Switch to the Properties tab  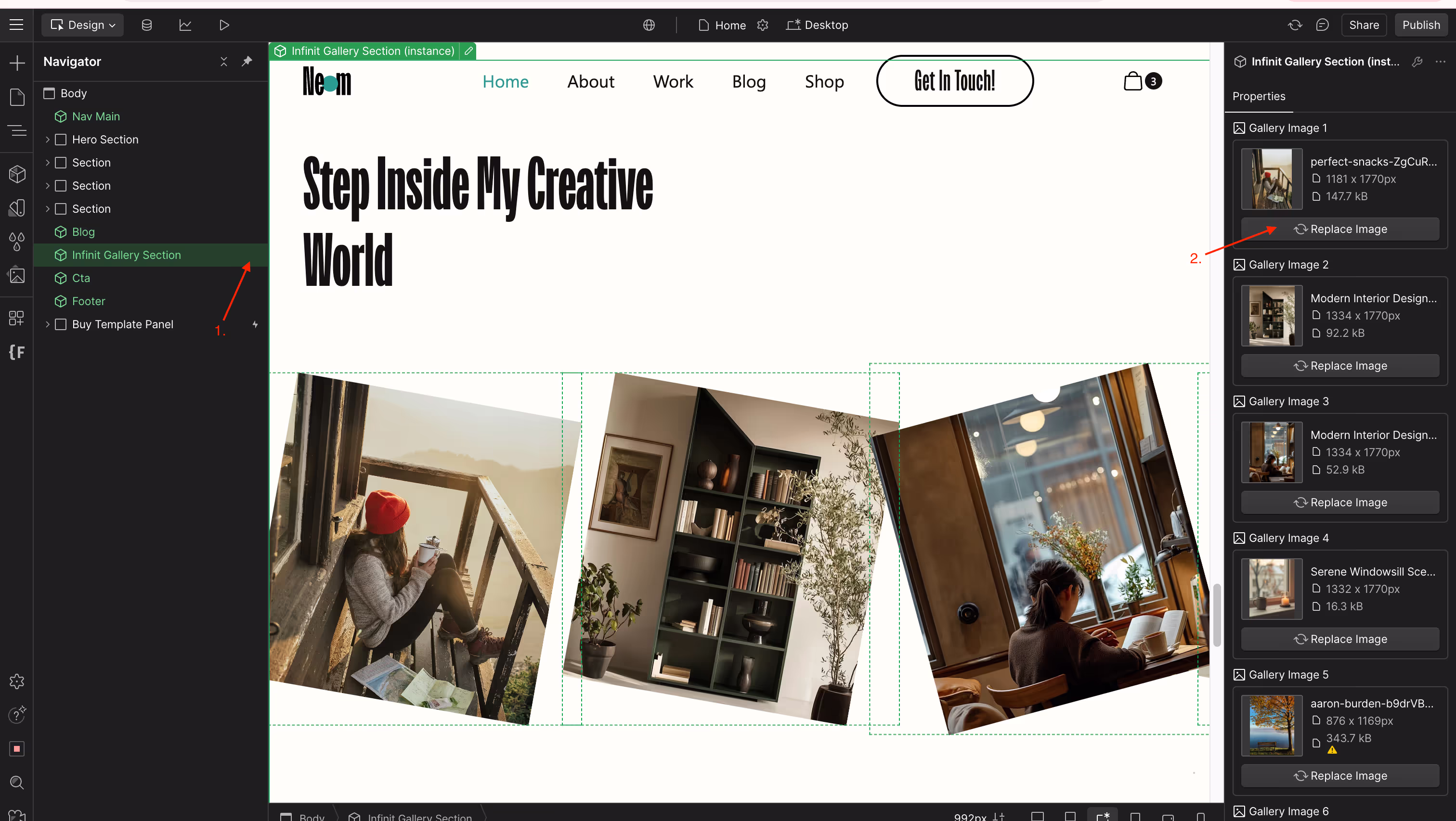[1259, 96]
